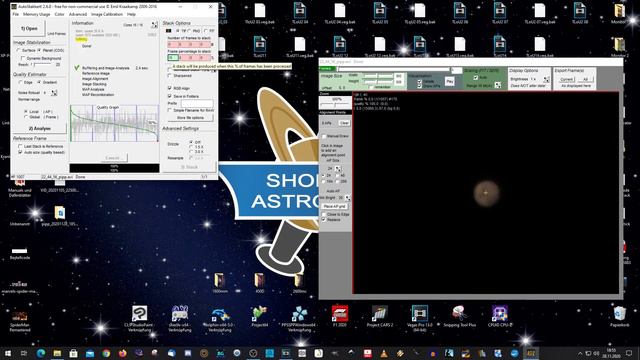This screenshot has width=640, height=360.
Task: Open Snipping Tool Plus desktop shortcut
Action: click(x=459, y=316)
